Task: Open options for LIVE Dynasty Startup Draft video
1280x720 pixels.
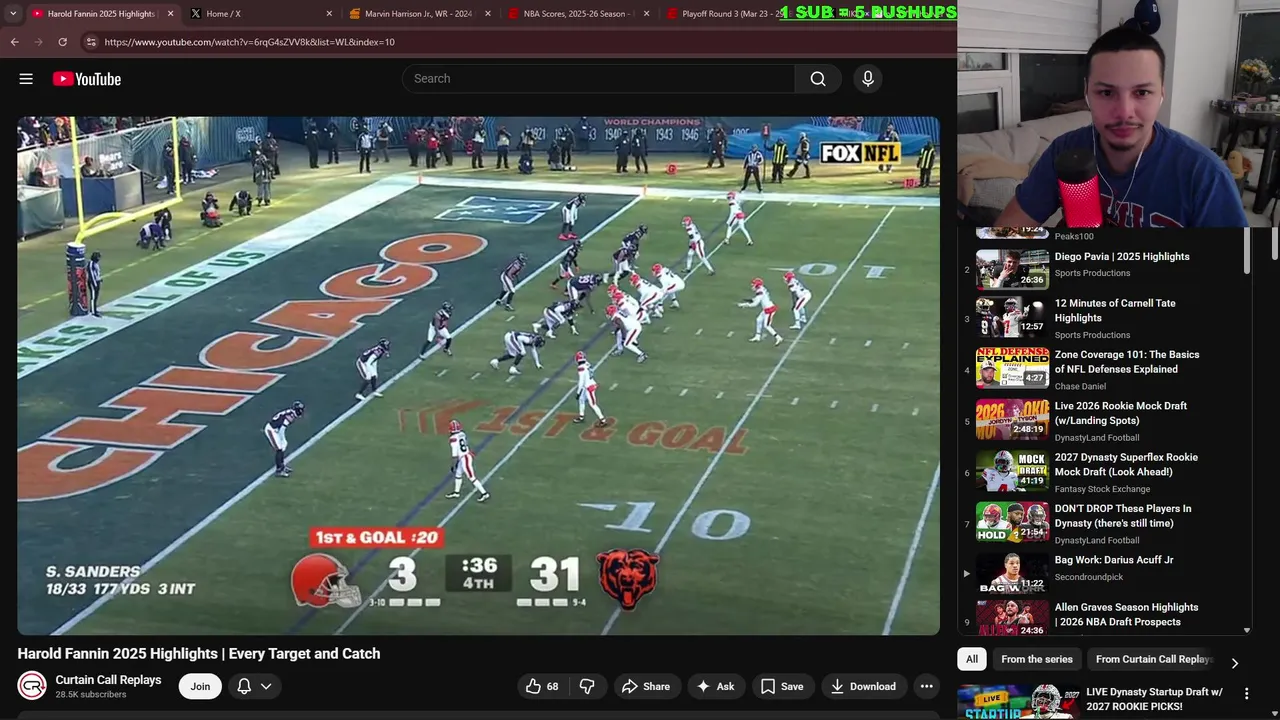Action: [1246, 693]
